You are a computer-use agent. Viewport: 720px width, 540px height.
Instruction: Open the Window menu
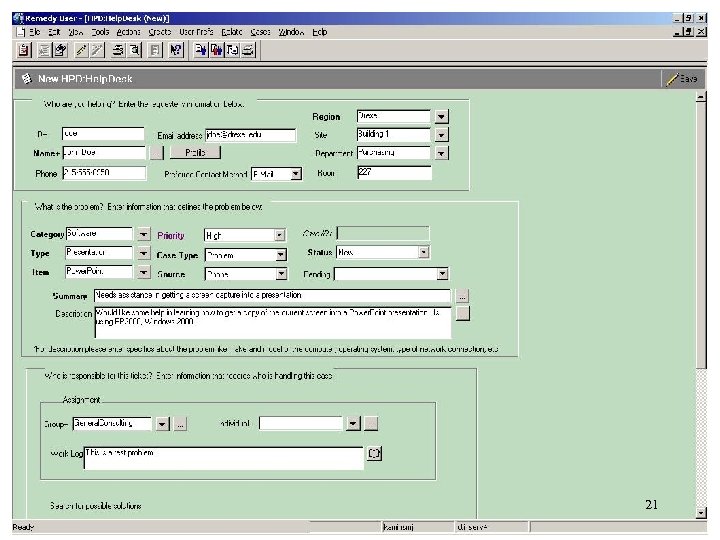point(291,32)
